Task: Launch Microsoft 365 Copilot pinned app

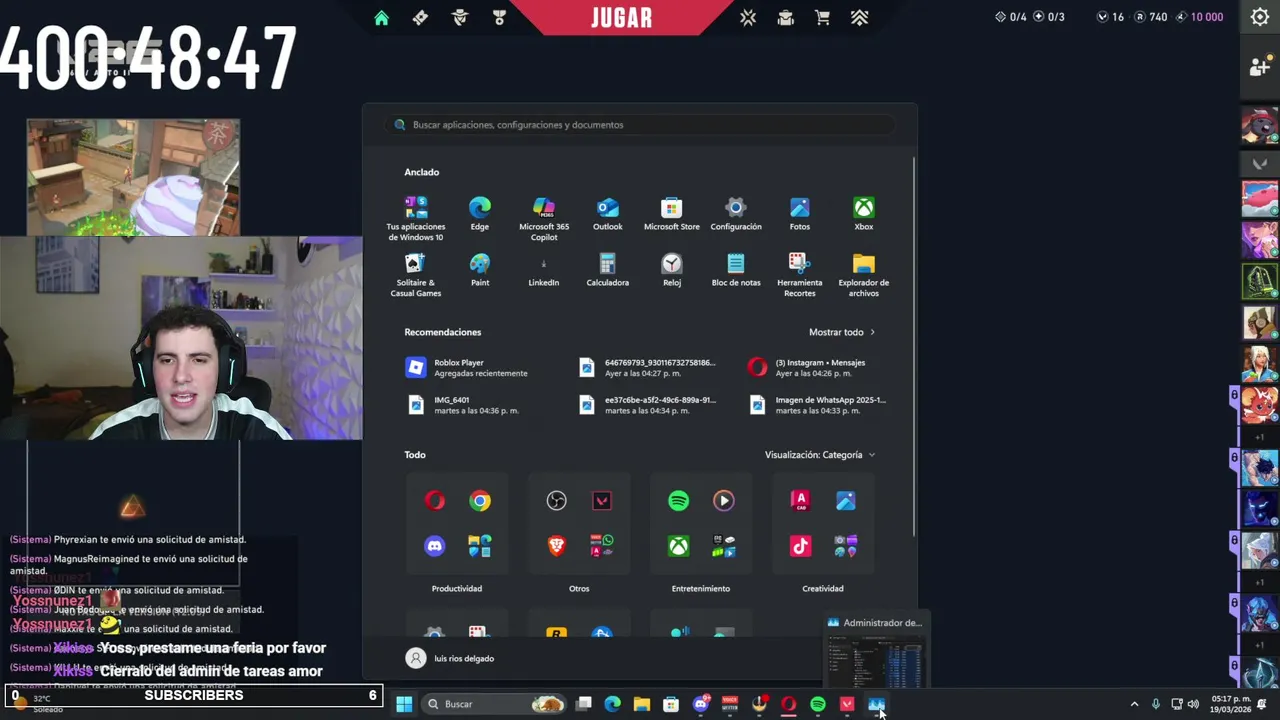Action: [x=544, y=218]
